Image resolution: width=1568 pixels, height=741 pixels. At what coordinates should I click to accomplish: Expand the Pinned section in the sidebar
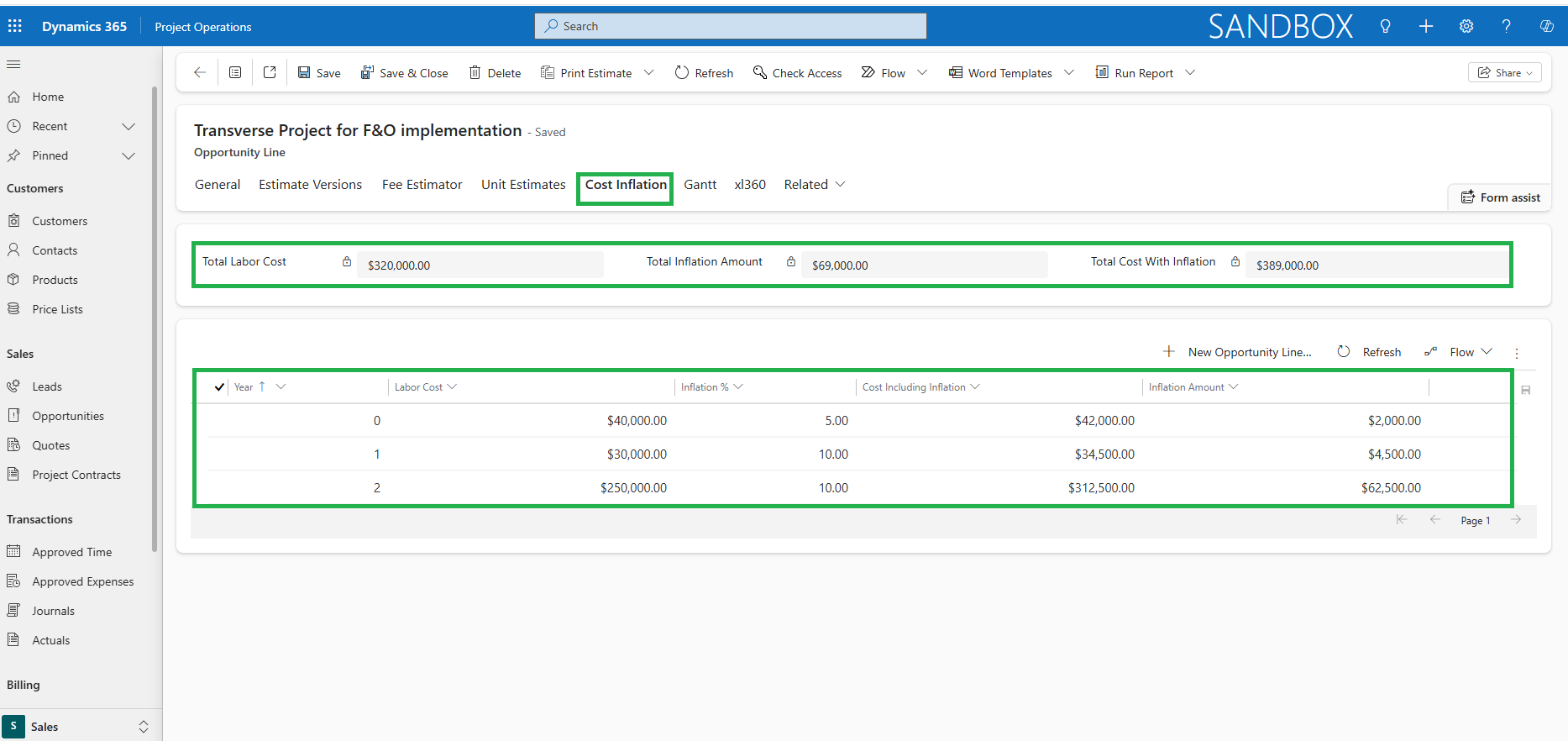[x=128, y=155]
